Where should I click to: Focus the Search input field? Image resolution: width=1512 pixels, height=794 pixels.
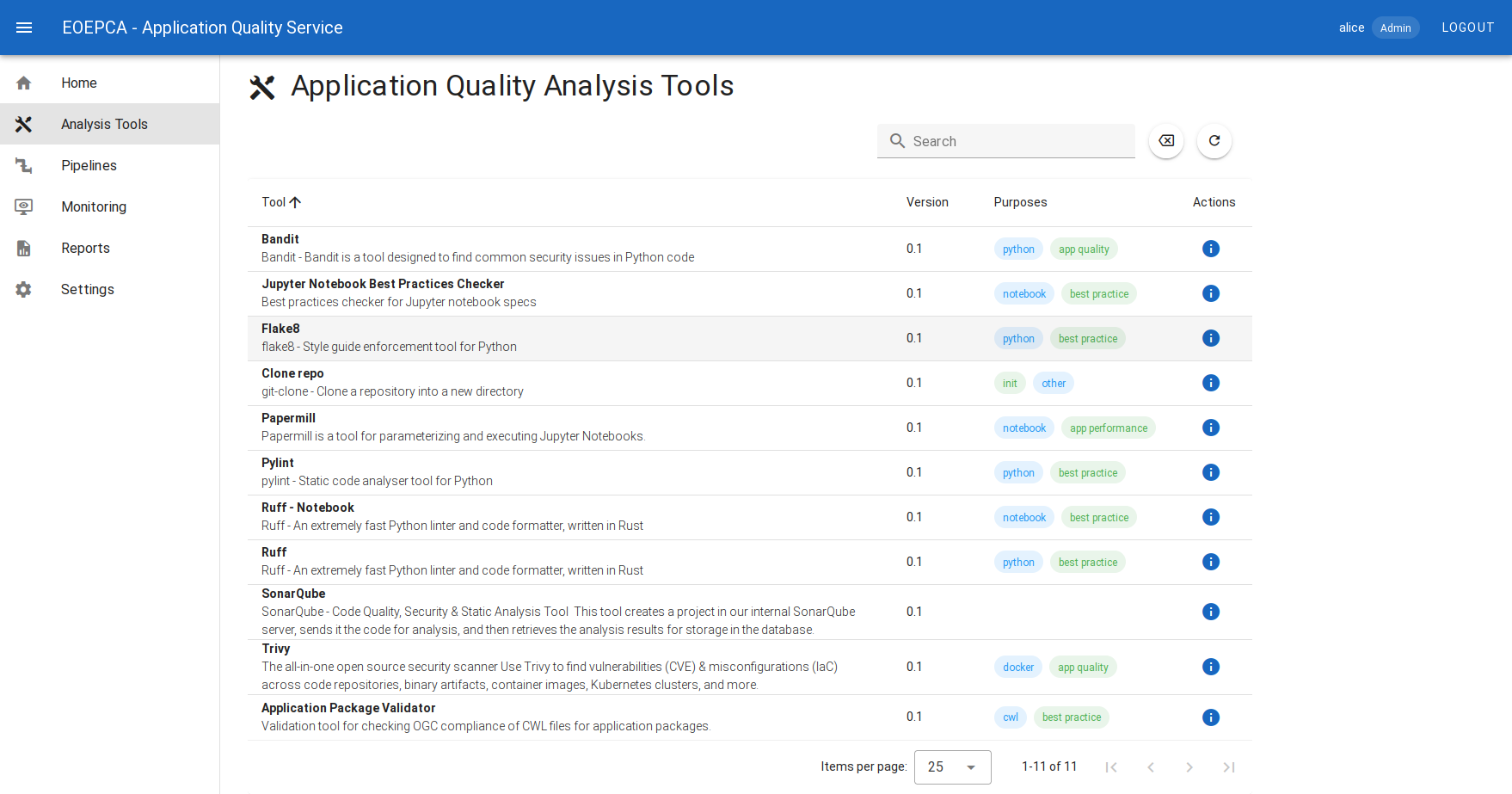pyautogui.click(x=1006, y=141)
